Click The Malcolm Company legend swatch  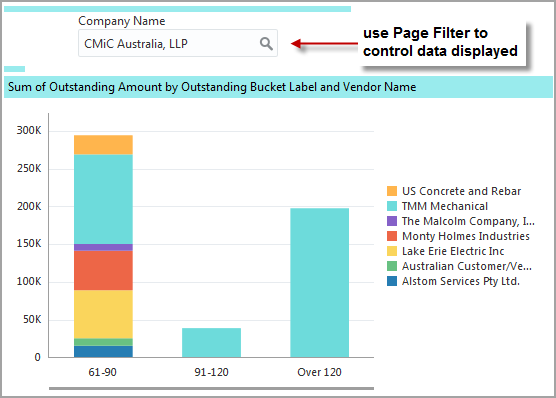391,221
